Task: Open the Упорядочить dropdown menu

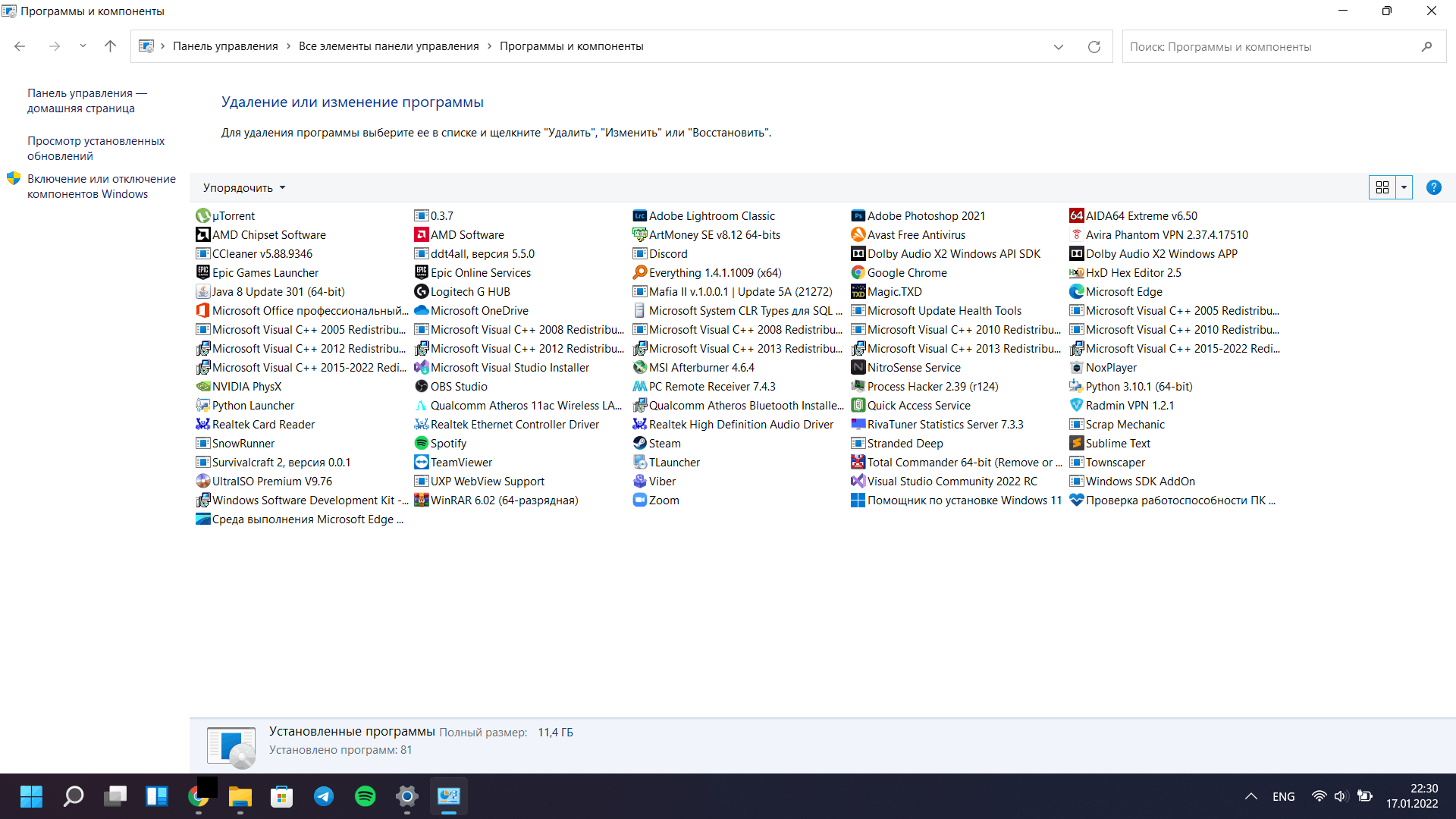Action: 244,187
